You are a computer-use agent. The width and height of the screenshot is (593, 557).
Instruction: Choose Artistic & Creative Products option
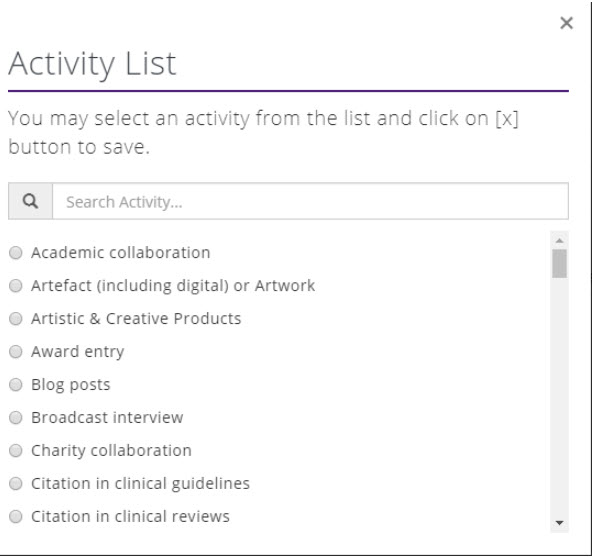[x=16, y=318]
